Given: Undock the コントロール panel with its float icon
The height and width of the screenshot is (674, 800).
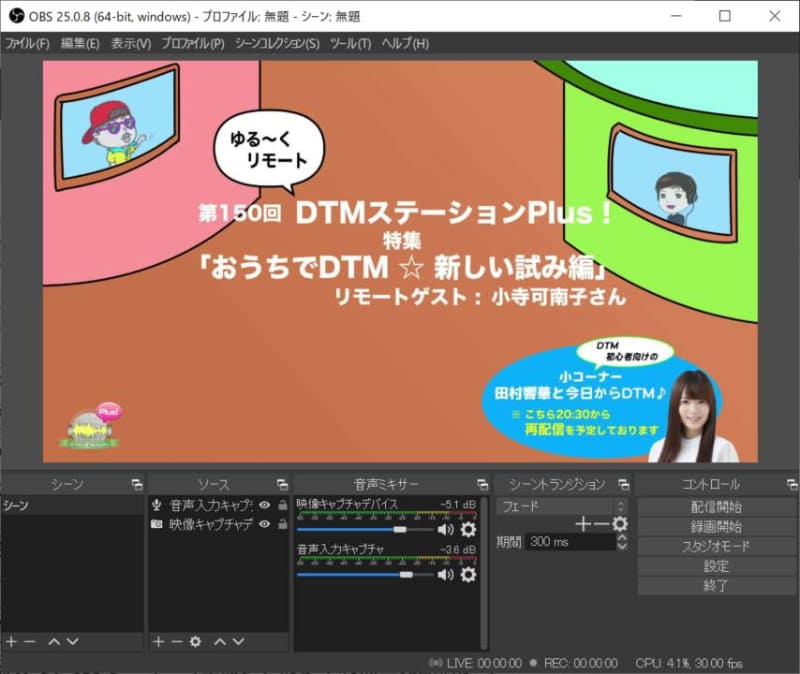Looking at the screenshot, I should pos(792,484).
